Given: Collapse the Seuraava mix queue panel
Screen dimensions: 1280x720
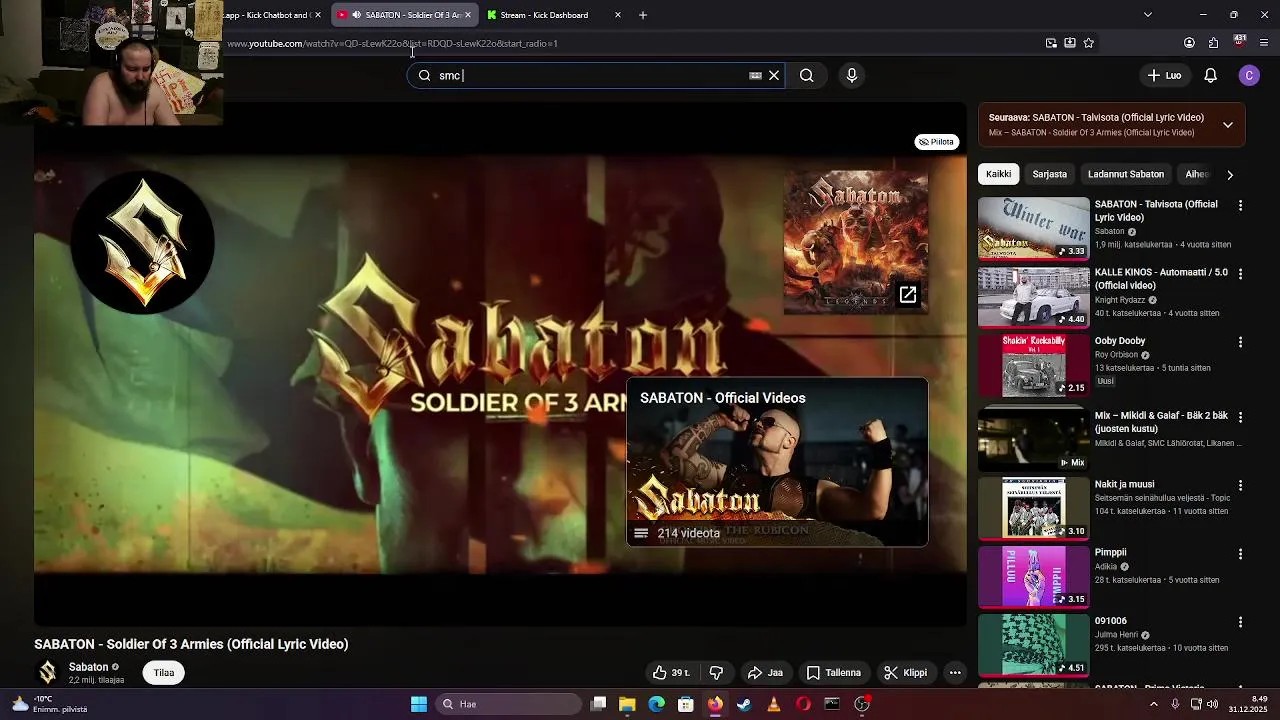Looking at the screenshot, I should tap(1227, 125).
